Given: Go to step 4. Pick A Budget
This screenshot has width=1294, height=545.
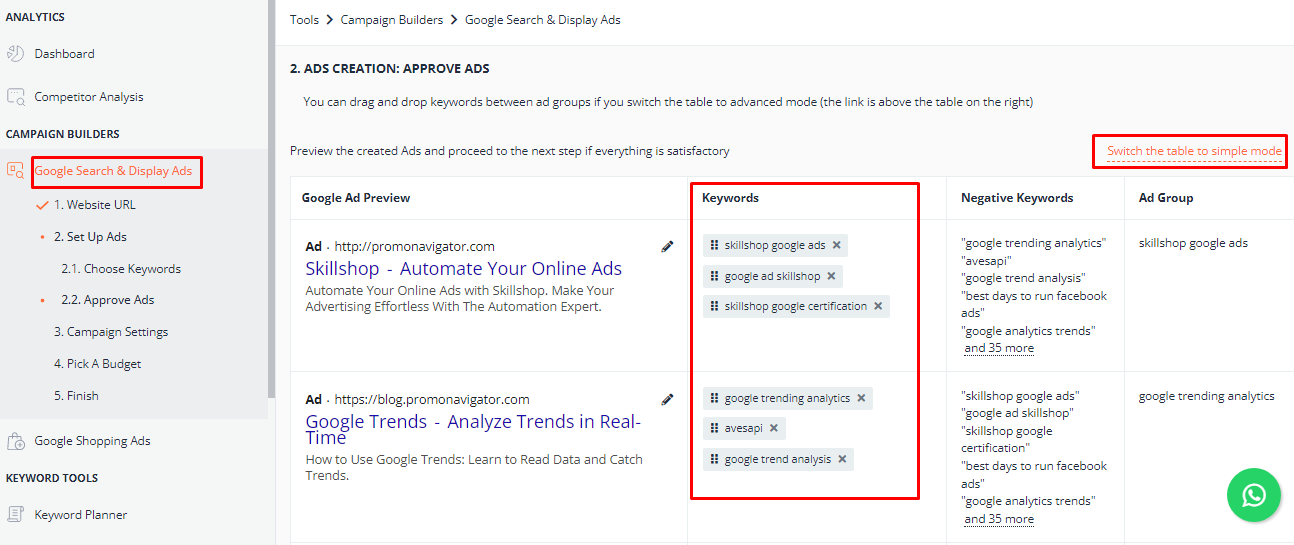Looking at the screenshot, I should click(x=98, y=364).
